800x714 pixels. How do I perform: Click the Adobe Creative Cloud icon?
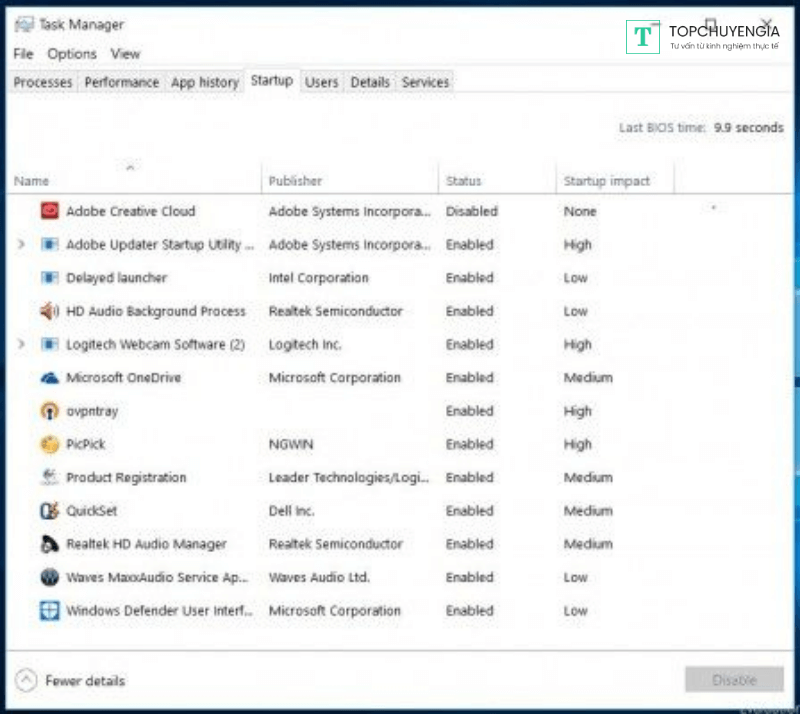coord(50,211)
